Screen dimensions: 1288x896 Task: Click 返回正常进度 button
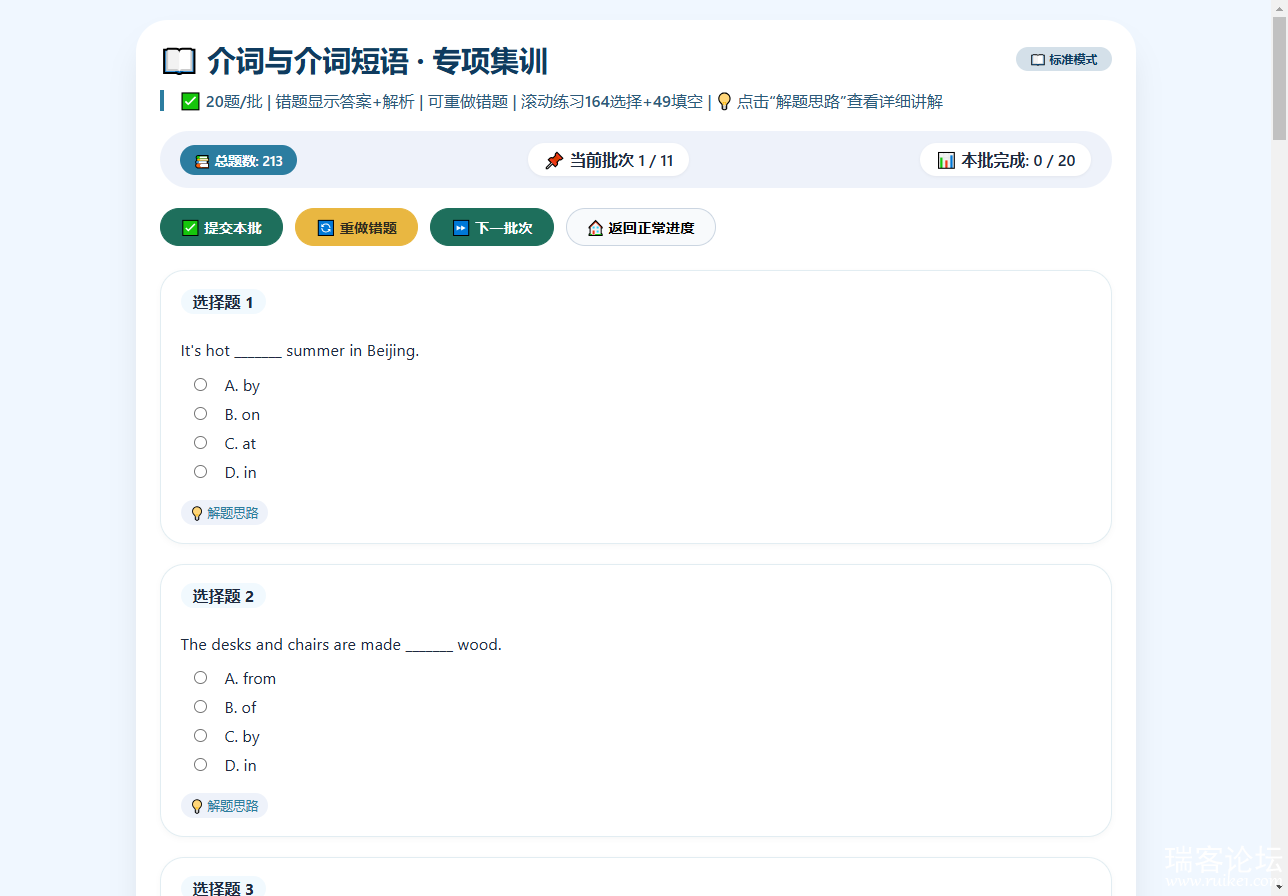(640, 227)
